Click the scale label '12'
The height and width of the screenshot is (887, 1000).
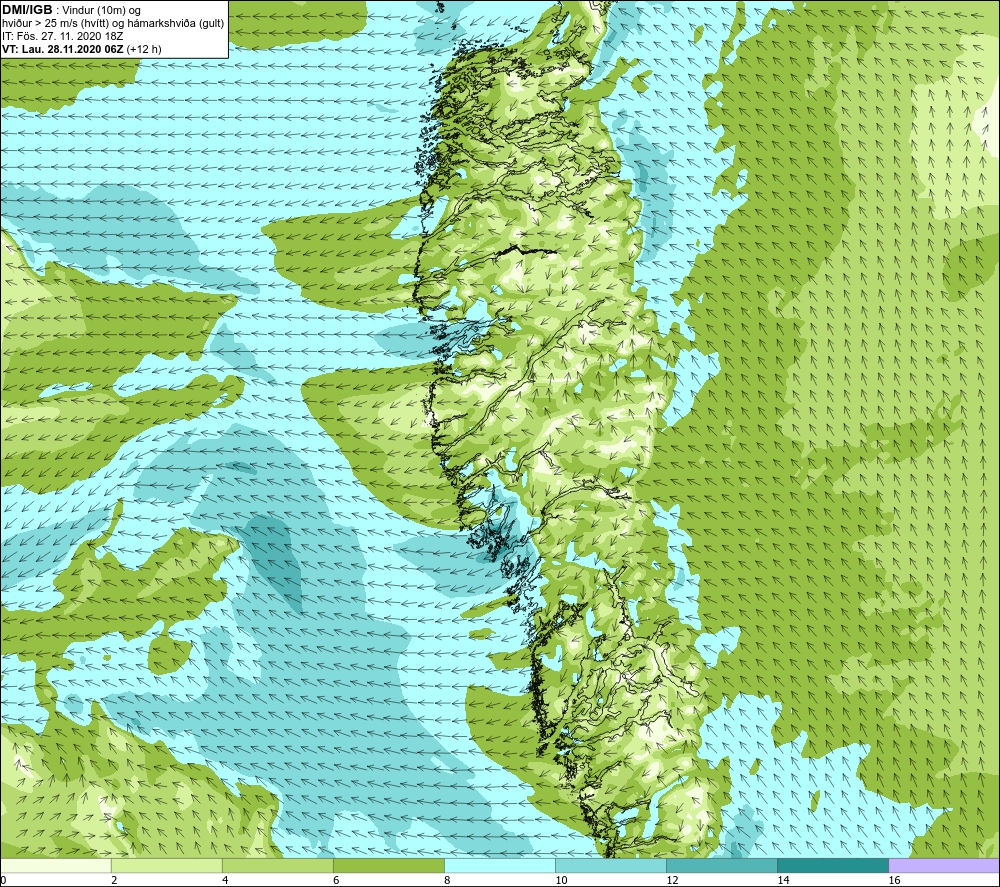click(672, 881)
